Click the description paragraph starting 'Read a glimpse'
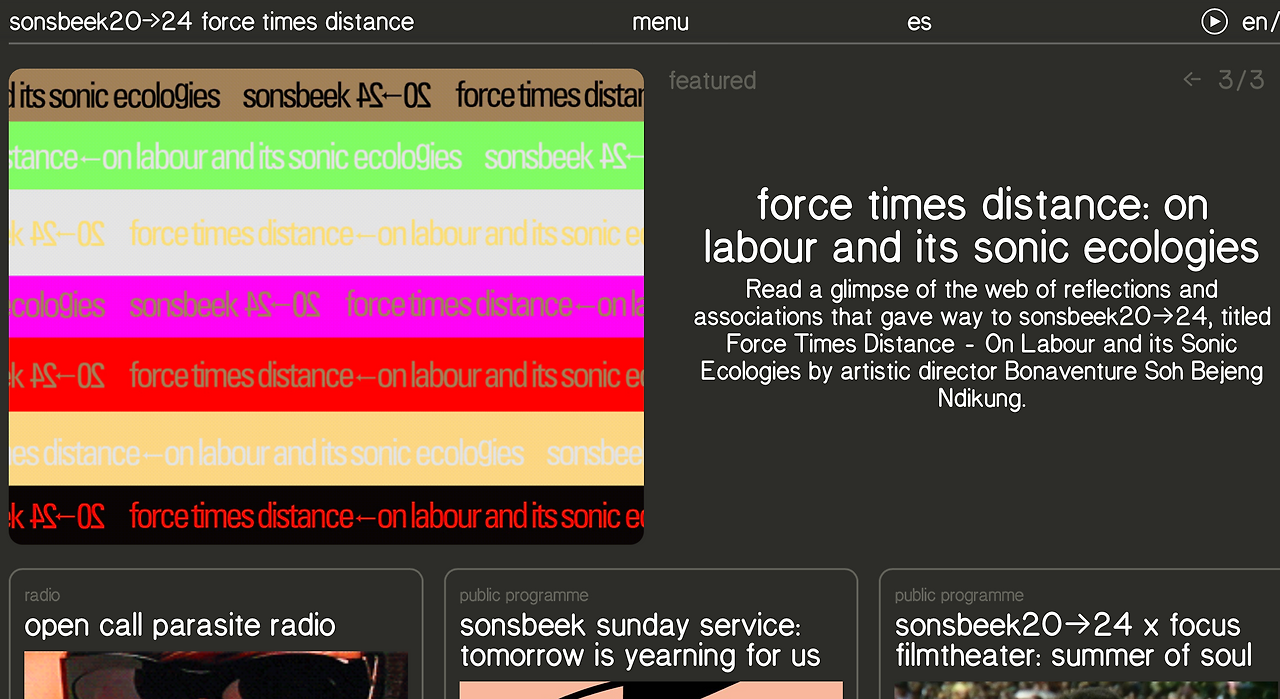Viewport: 1280px width, 699px height. coord(982,344)
